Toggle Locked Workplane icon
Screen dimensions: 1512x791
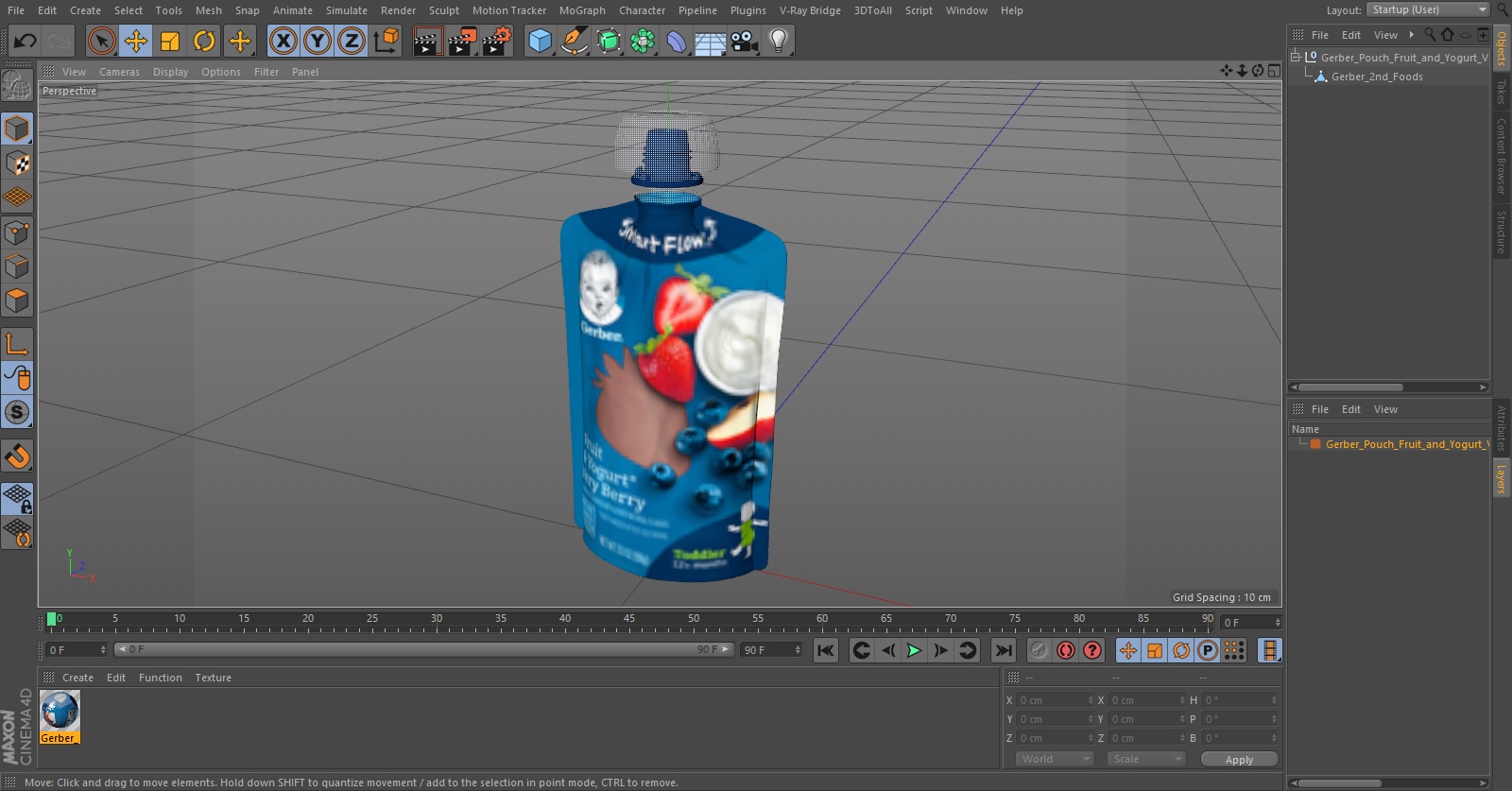point(17,498)
